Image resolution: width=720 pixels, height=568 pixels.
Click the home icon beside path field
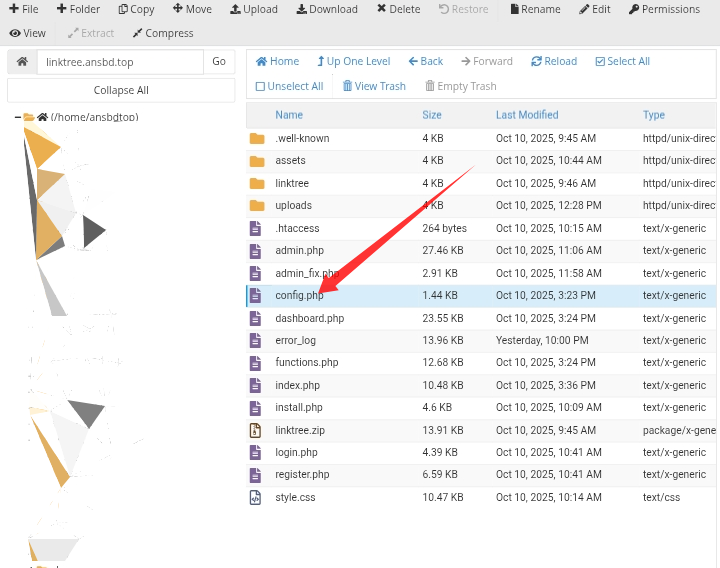(21, 62)
